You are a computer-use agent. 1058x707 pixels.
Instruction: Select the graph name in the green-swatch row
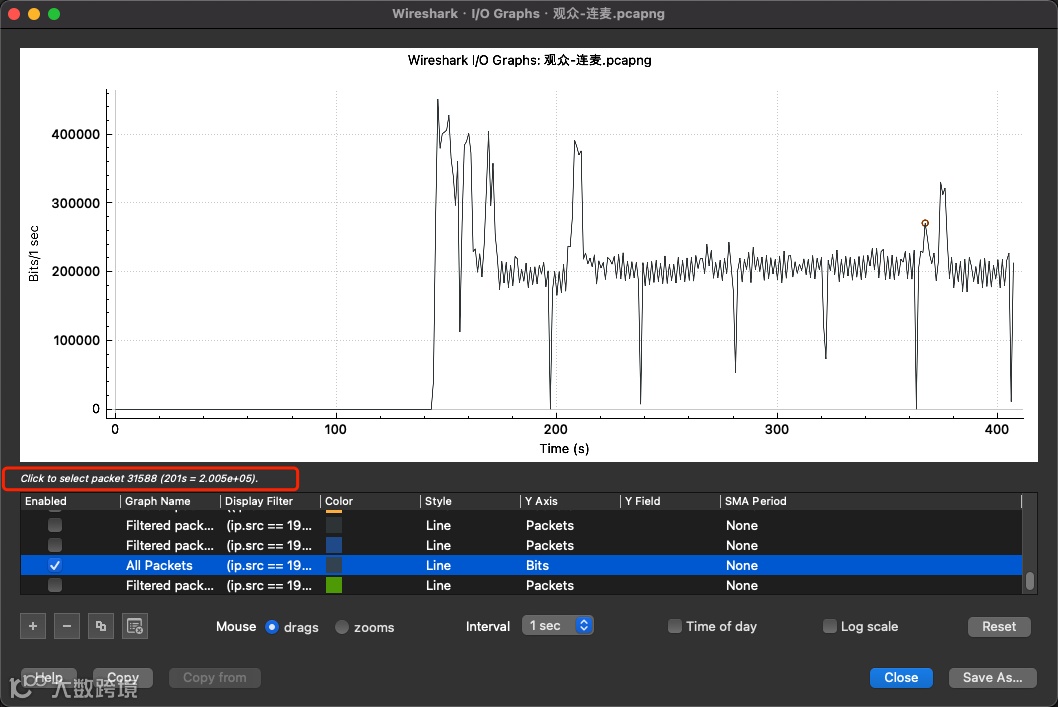point(169,585)
